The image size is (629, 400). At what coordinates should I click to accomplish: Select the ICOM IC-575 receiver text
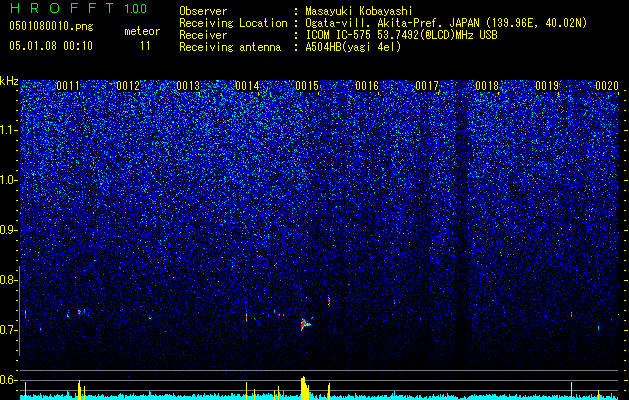(x=401, y=35)
